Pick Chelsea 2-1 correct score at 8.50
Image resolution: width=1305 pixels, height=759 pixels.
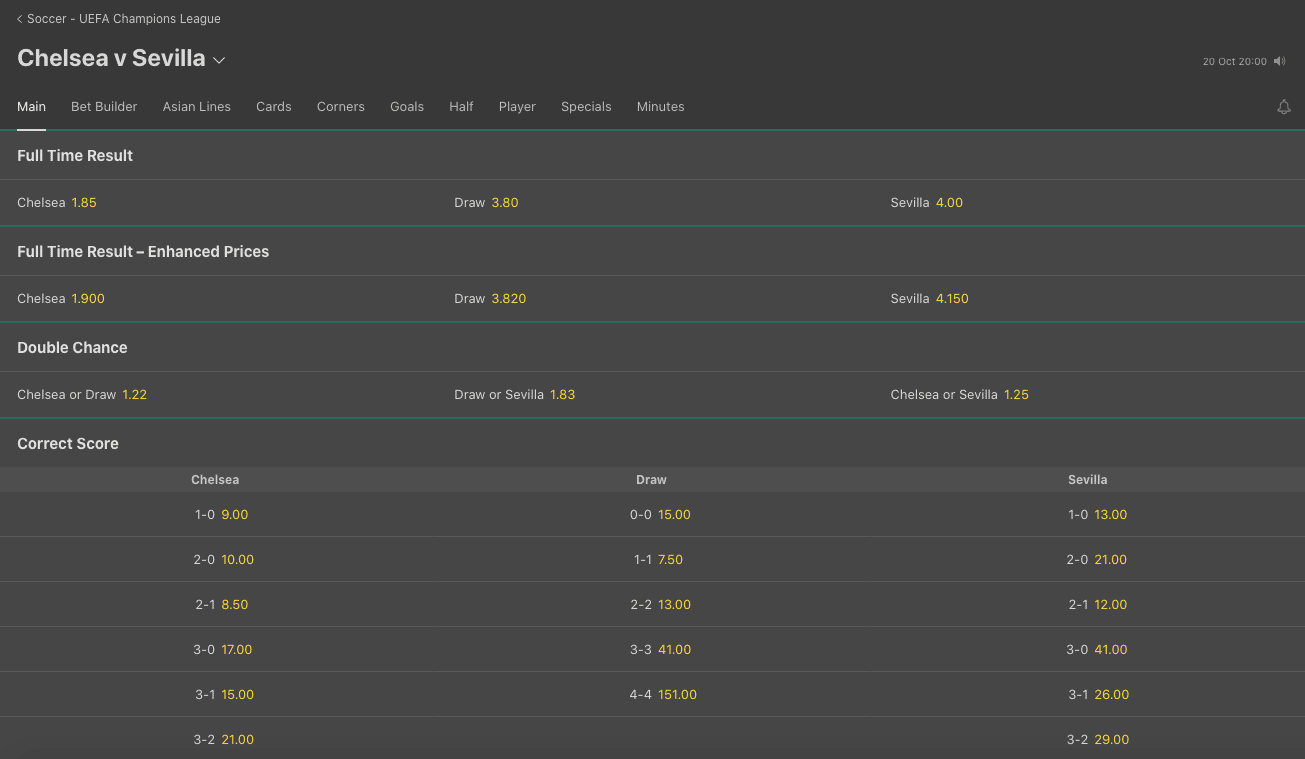point(234,605)
